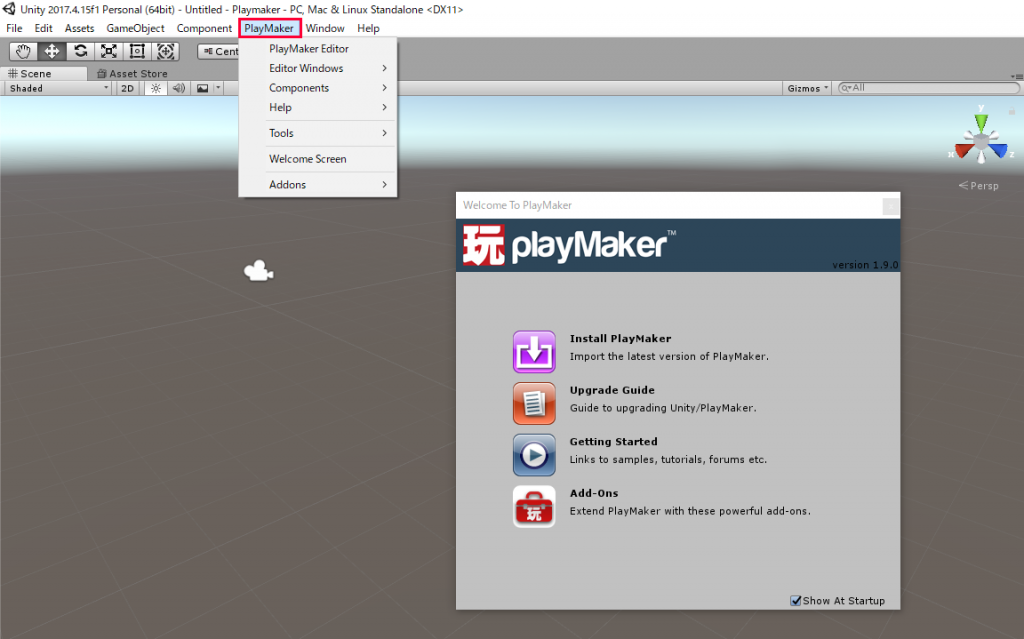Click the Install PlayMaker icon

pyautogui.click(x=534, y=352)
